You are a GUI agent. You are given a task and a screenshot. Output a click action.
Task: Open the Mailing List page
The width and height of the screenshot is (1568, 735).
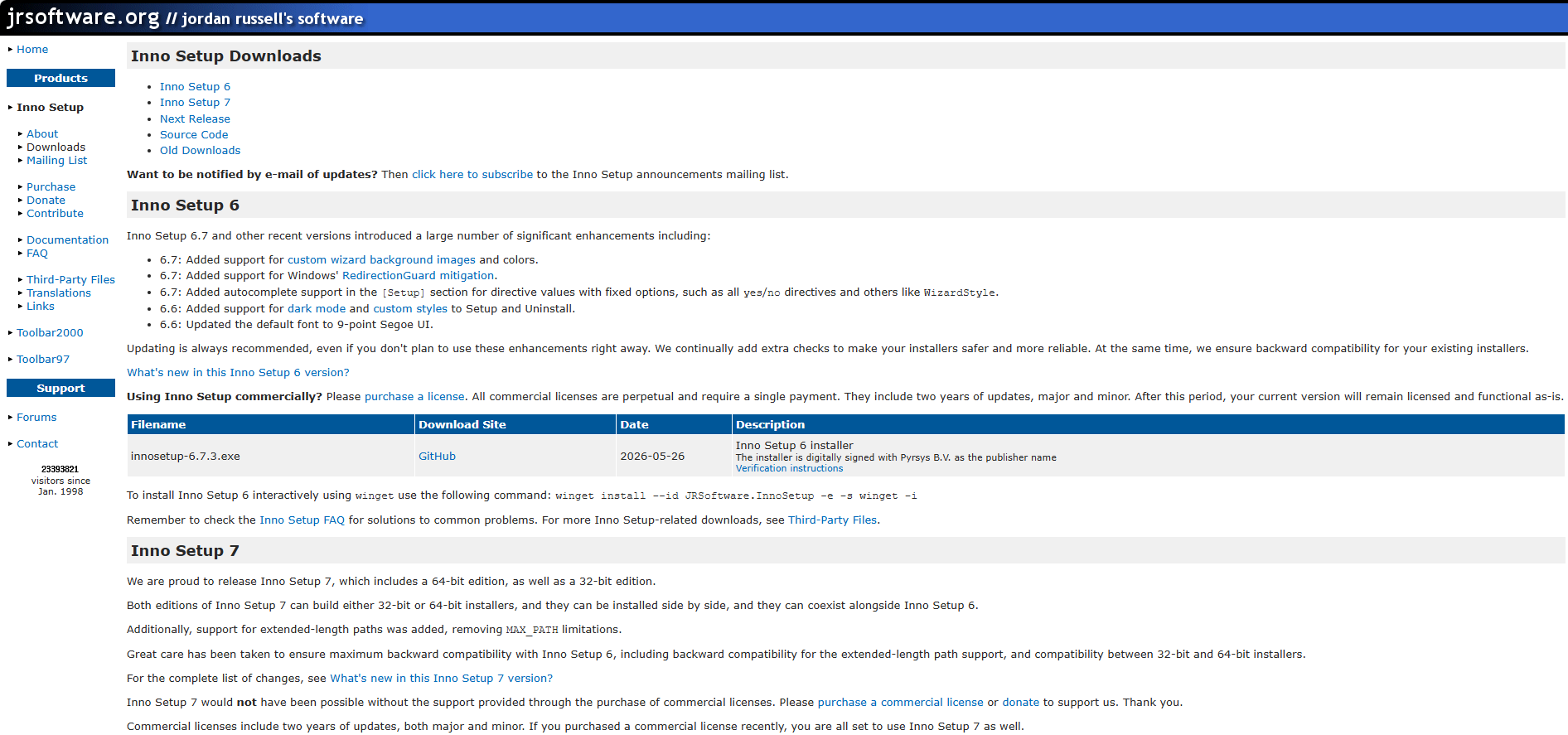(56, 161)
